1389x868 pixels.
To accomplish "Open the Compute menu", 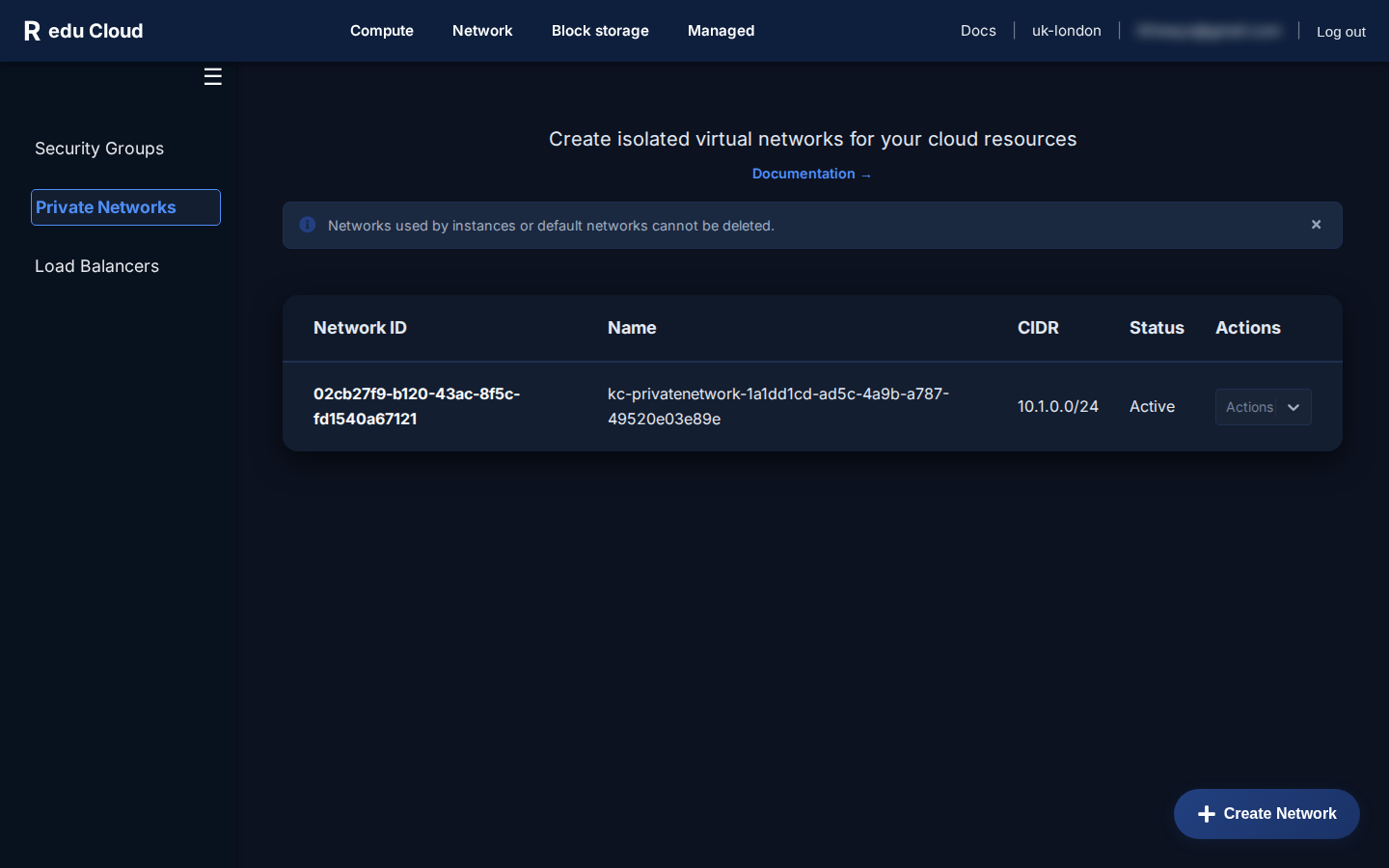I will pos(382,31).
